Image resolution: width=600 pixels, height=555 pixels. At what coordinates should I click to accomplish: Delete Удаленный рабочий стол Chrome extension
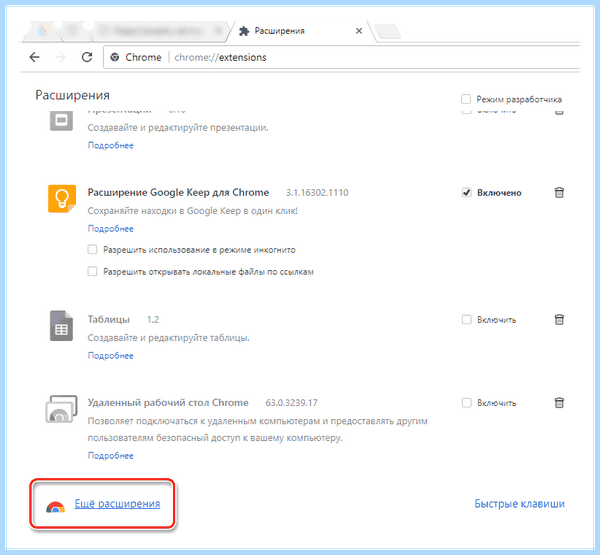(559, 403)
